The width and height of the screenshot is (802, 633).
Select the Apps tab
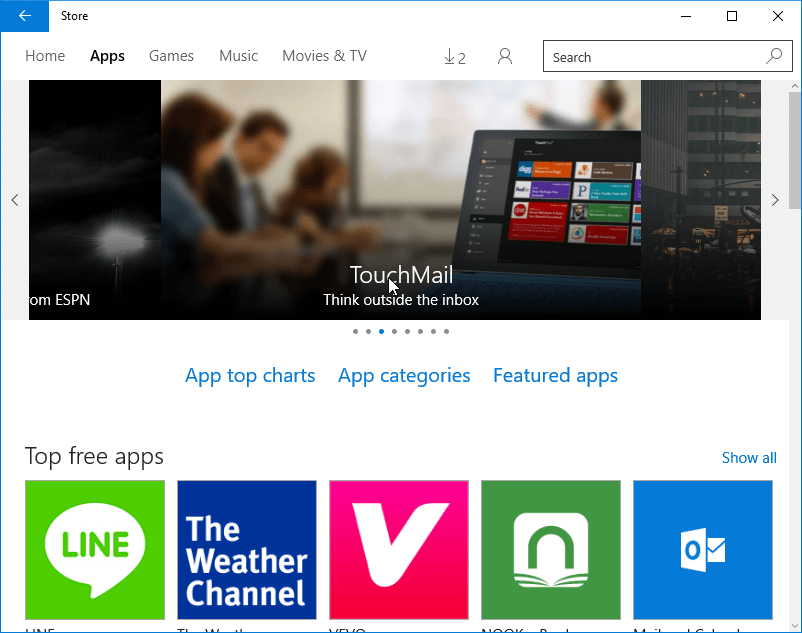[107, 56]
